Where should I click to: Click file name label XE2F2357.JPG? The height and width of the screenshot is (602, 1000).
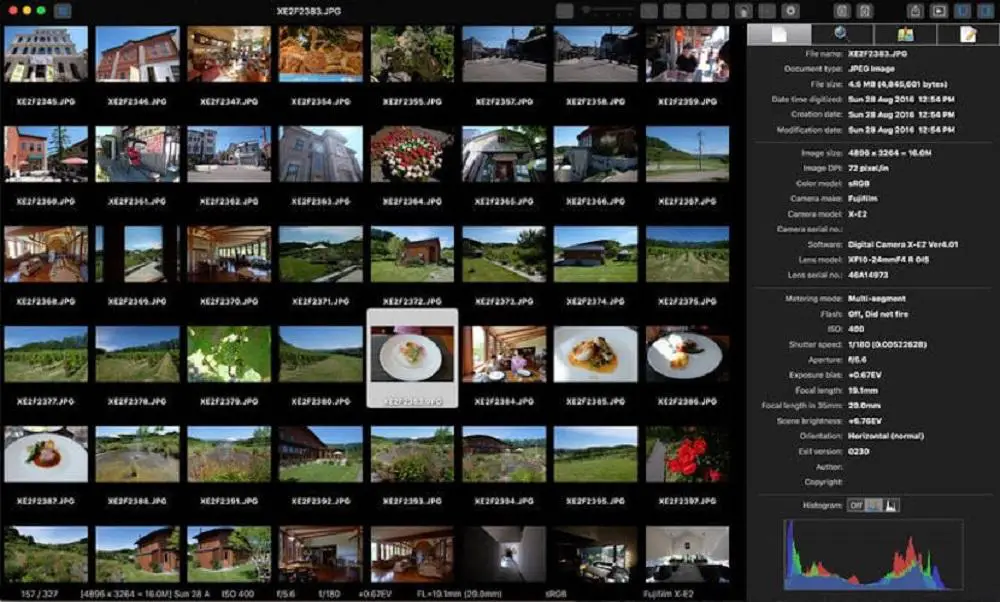(x=504, y=101)
